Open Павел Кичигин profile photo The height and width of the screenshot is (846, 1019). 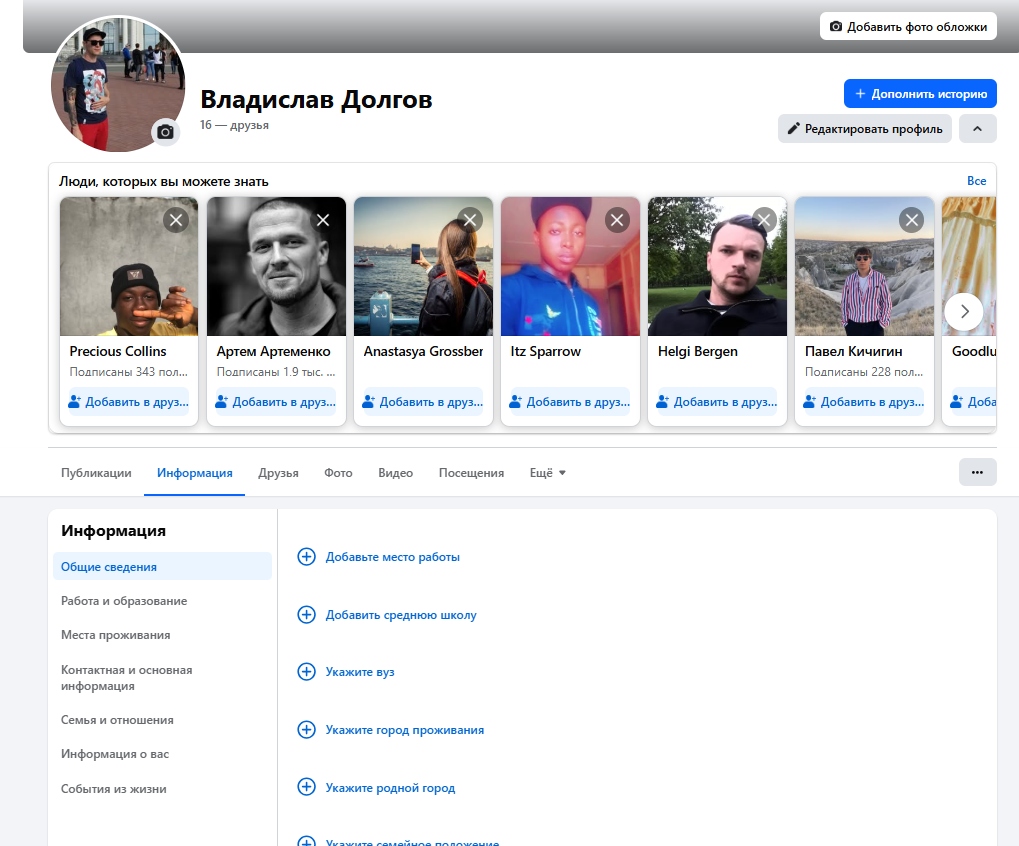[864, 266]
